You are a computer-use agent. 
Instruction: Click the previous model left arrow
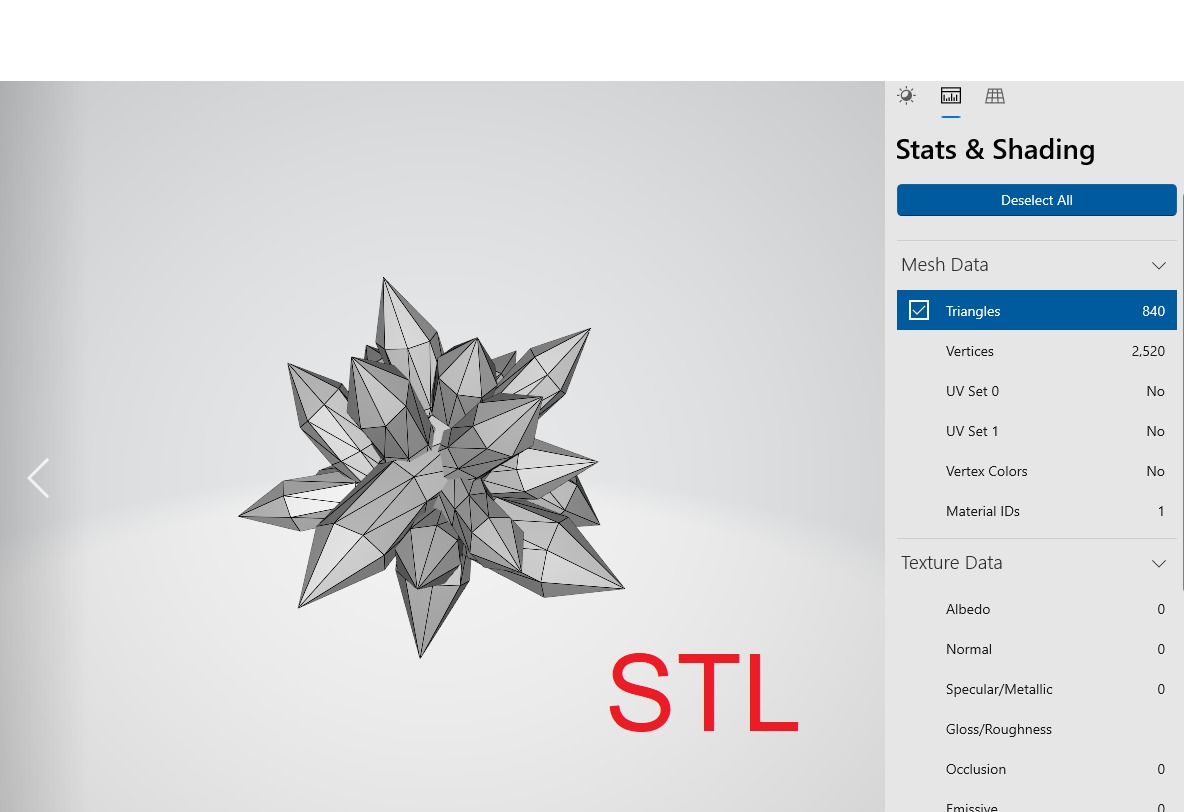point(39,478)
